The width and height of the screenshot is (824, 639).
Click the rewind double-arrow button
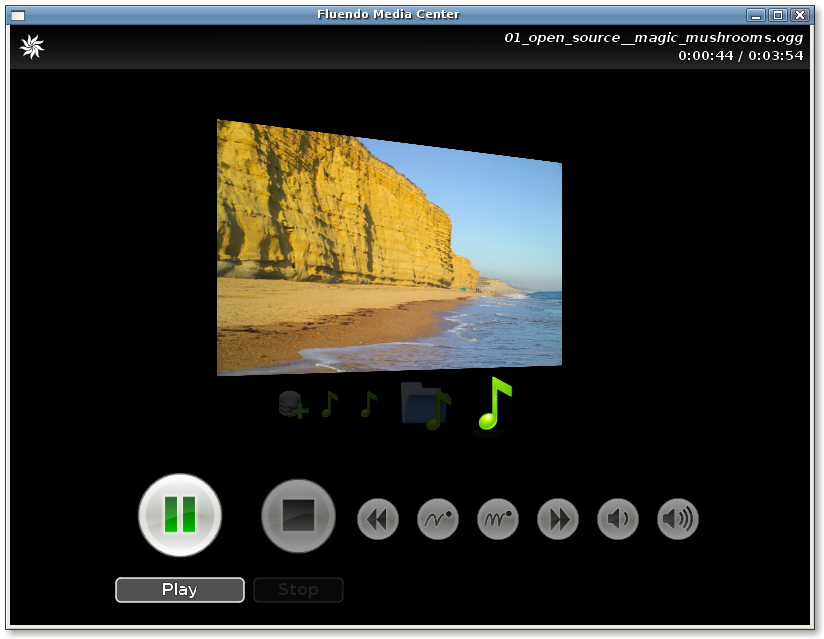378,519
